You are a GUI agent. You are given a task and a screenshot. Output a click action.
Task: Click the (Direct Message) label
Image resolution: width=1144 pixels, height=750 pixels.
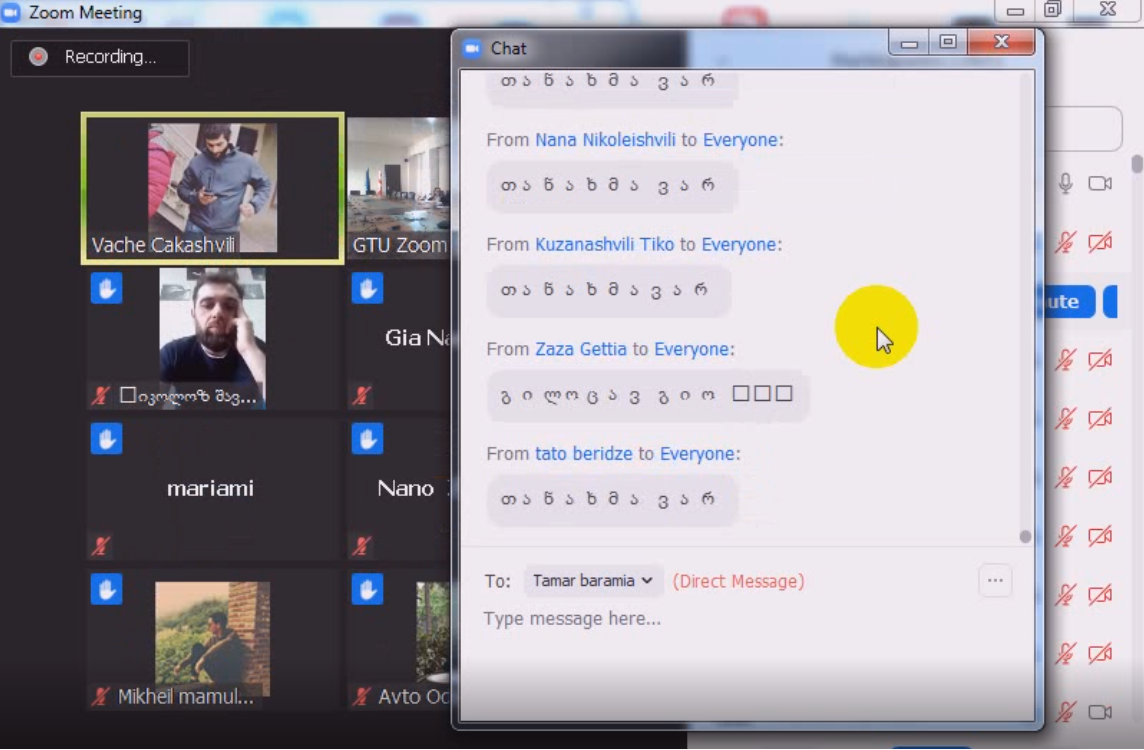coord(738,581)
